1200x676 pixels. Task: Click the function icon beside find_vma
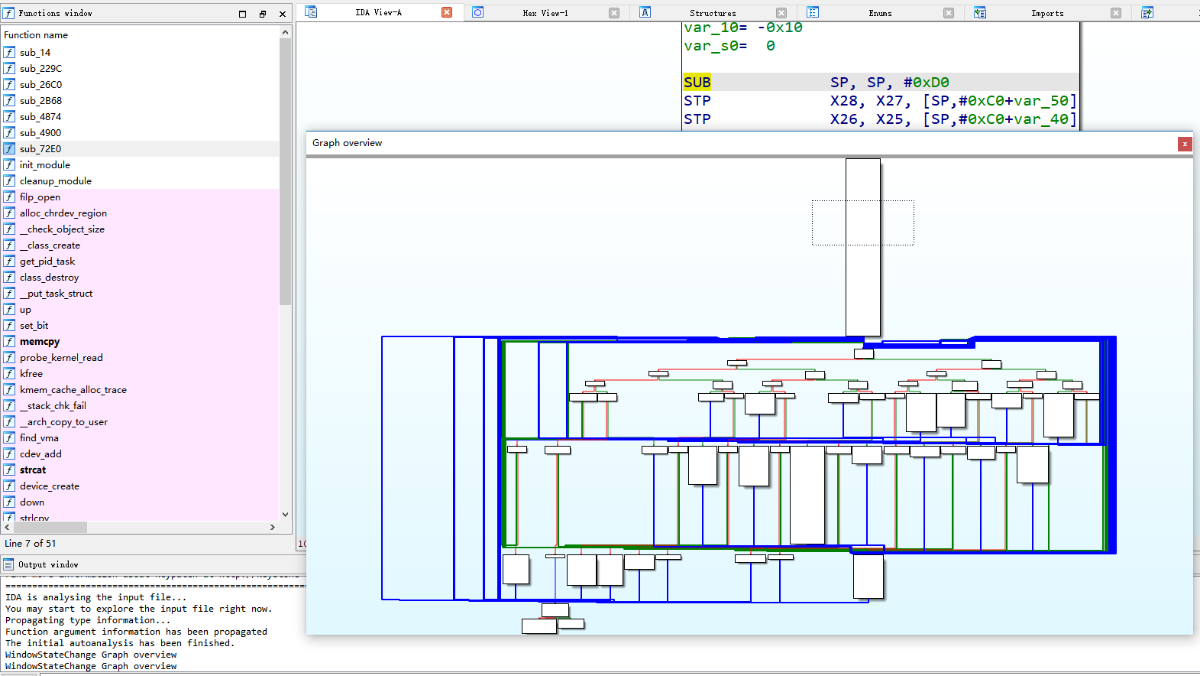(9, 438)
